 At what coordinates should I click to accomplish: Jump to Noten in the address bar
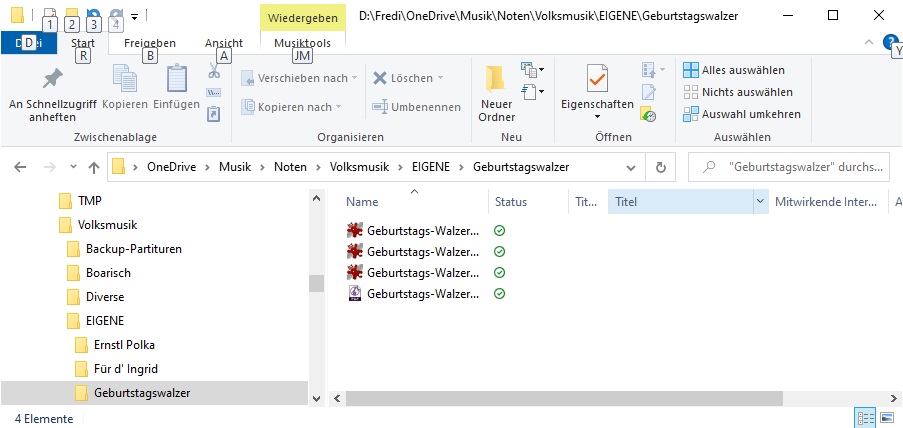[290, 167]
